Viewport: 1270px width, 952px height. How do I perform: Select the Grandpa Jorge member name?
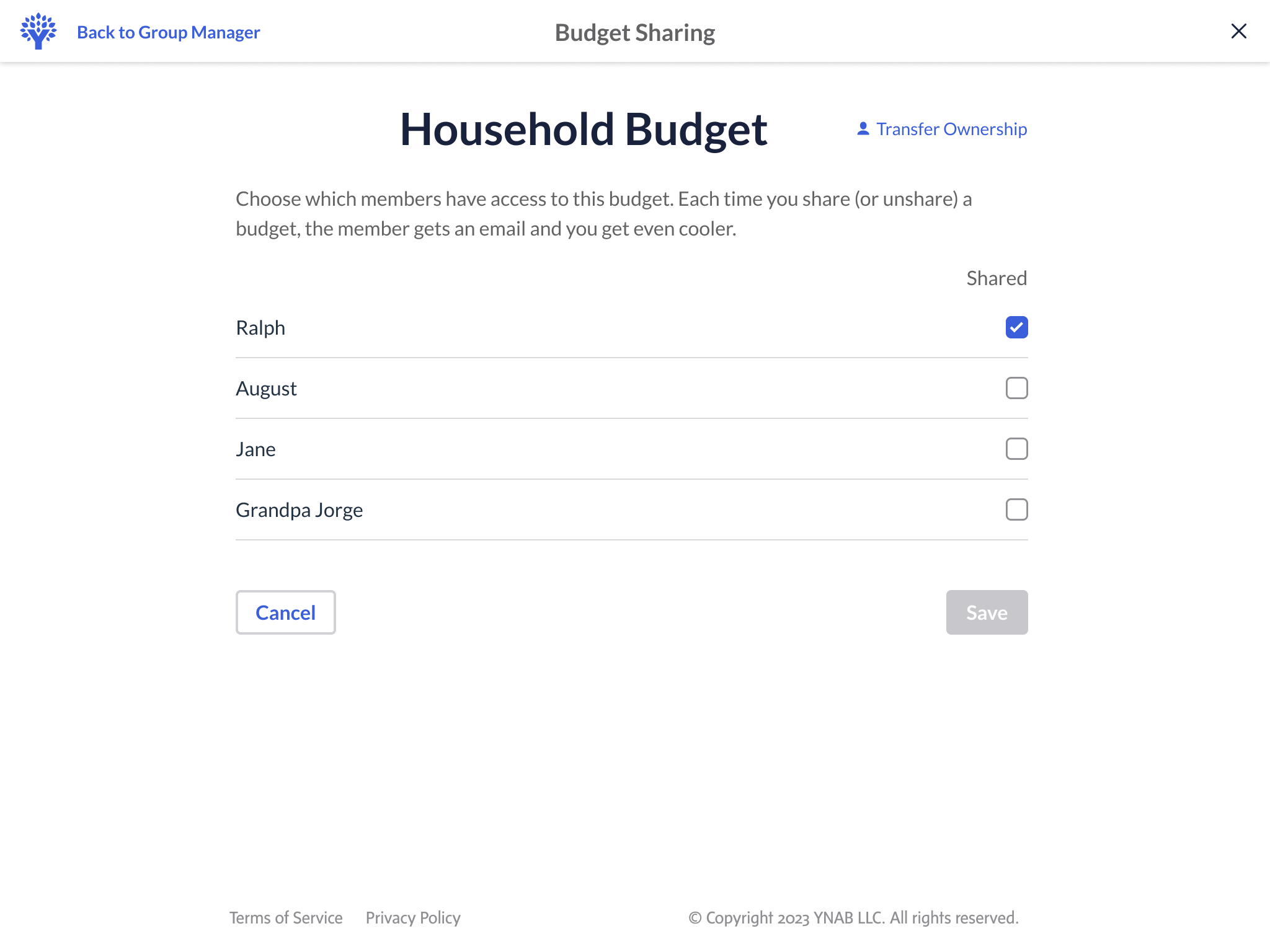point(300,510)
